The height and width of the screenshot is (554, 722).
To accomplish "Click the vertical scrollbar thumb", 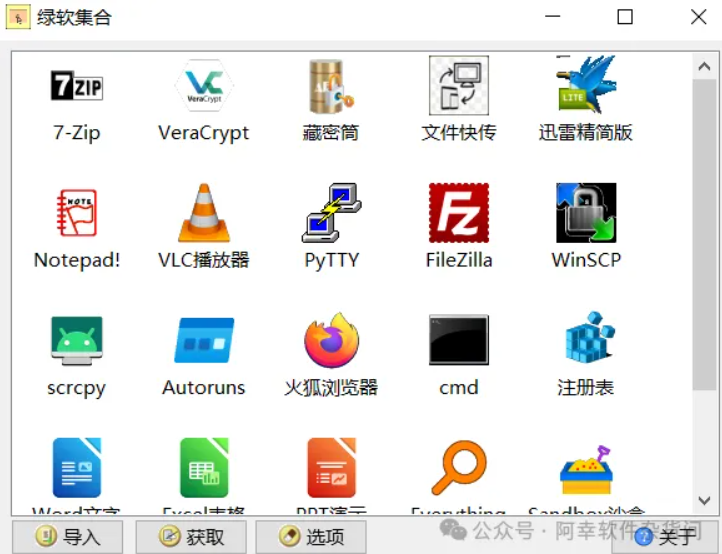I will click(x=704, y=234).
